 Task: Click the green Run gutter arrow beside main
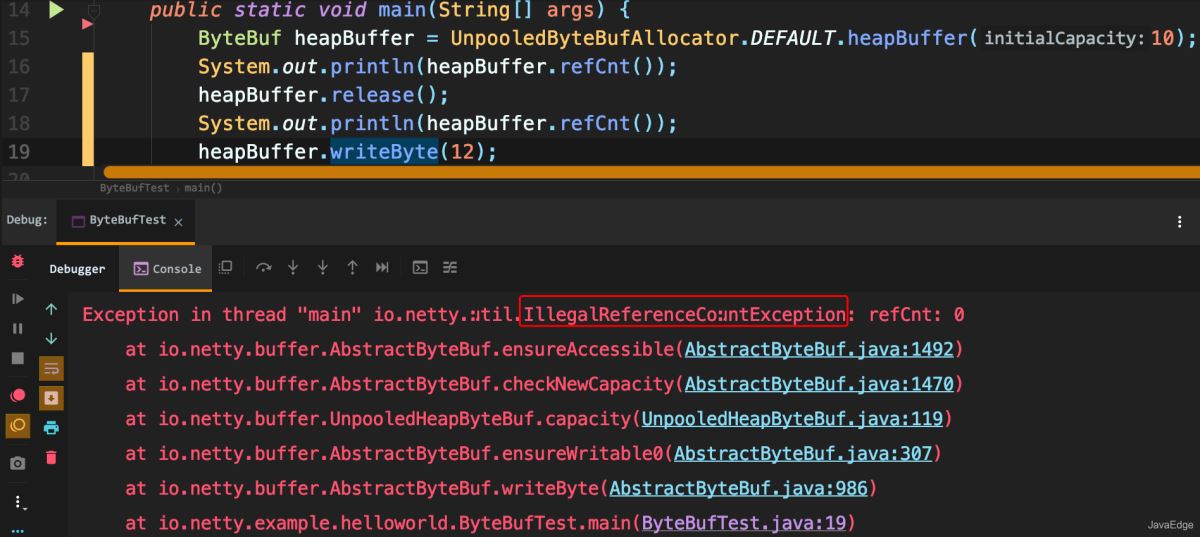56,11
